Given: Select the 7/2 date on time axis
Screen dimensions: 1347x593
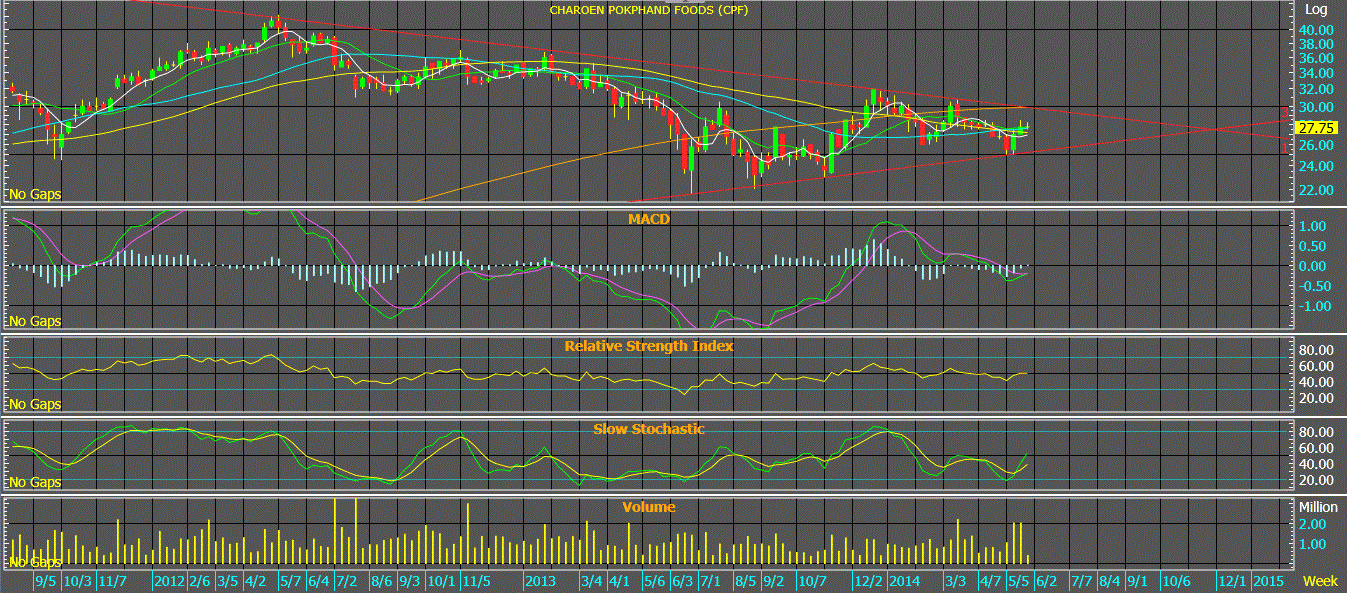Looking at the screenshot, I should click(347, 581).
